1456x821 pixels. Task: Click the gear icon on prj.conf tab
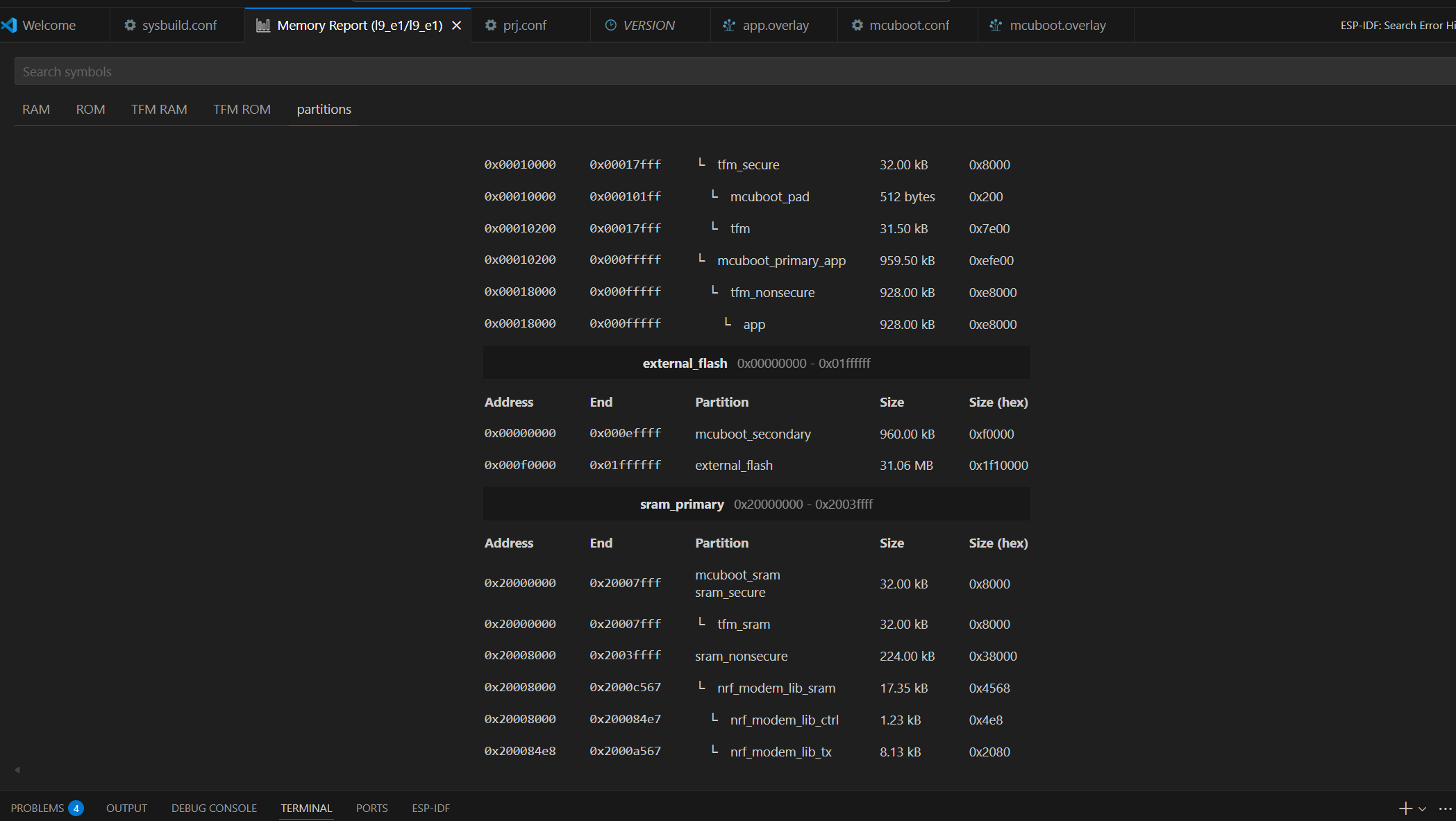click(x=491, y=26)
